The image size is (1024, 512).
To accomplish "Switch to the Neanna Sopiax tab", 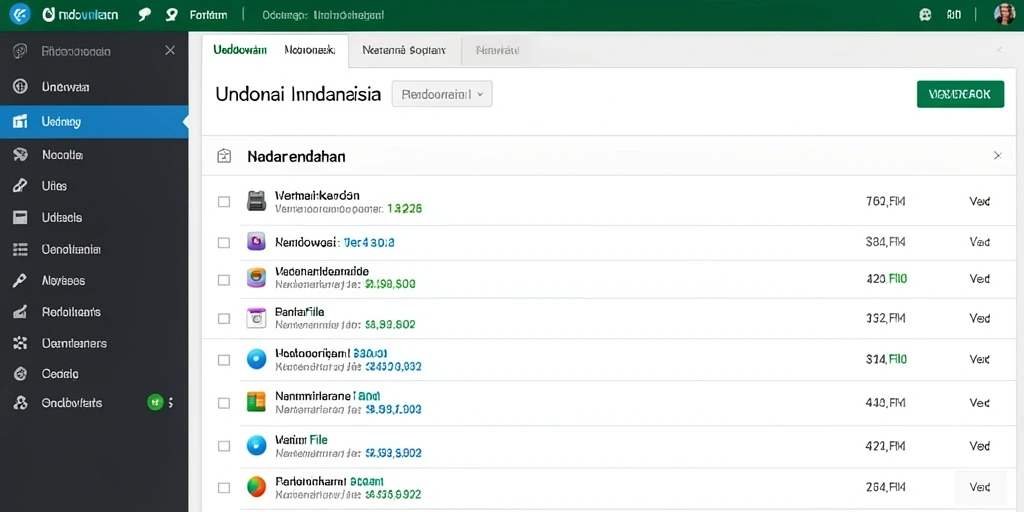I will click(x=404, y=50).
